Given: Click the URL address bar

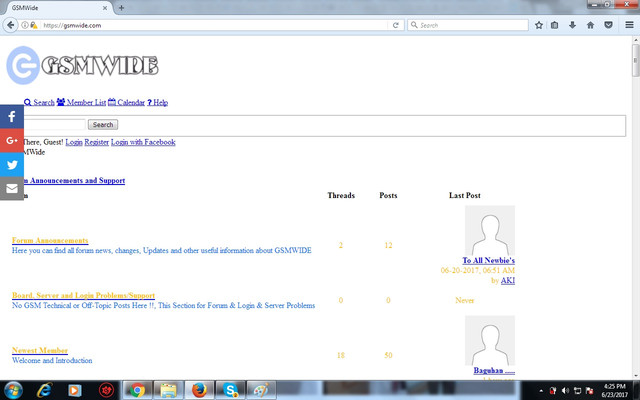Looking at the screenshot, I should (x=214, y=25).
